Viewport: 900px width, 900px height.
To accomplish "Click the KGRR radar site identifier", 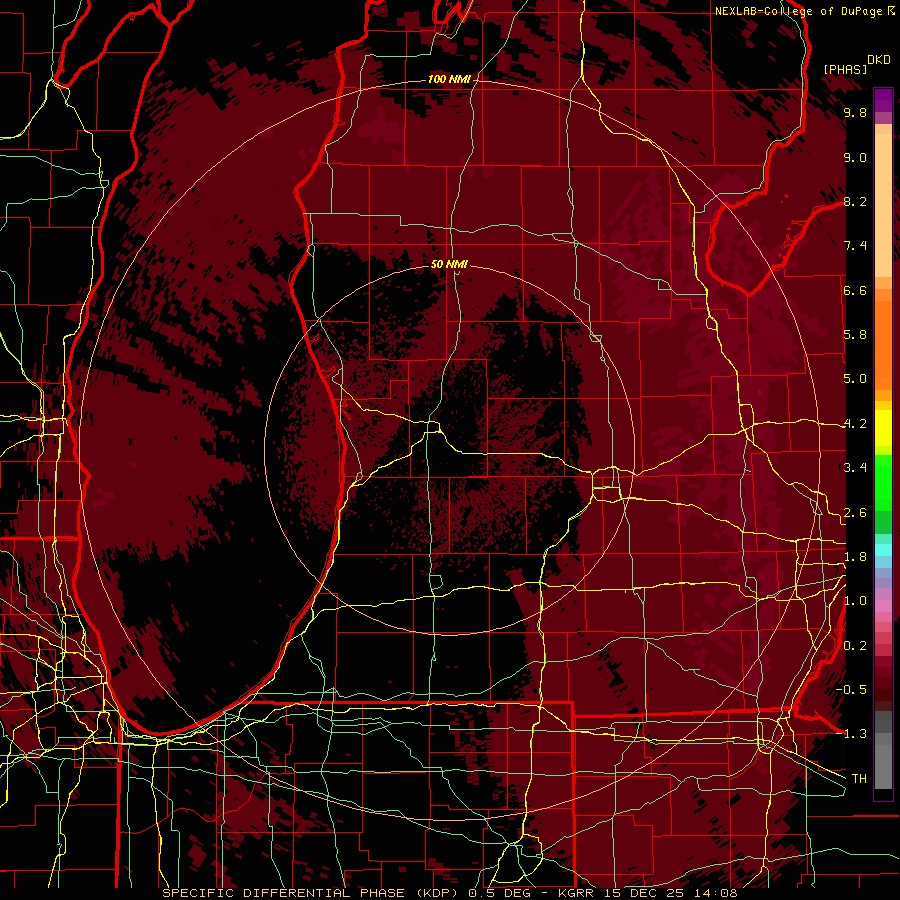I will tap(576, 893).
